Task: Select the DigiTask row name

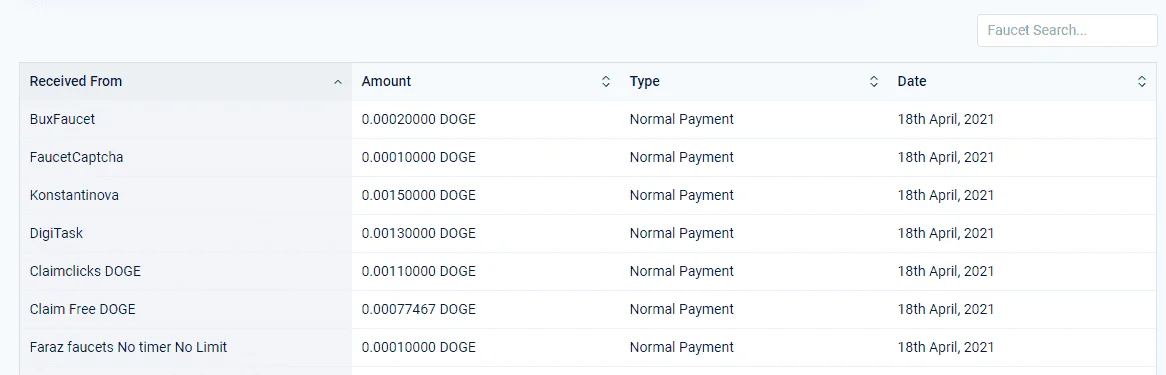Action: 57,233
